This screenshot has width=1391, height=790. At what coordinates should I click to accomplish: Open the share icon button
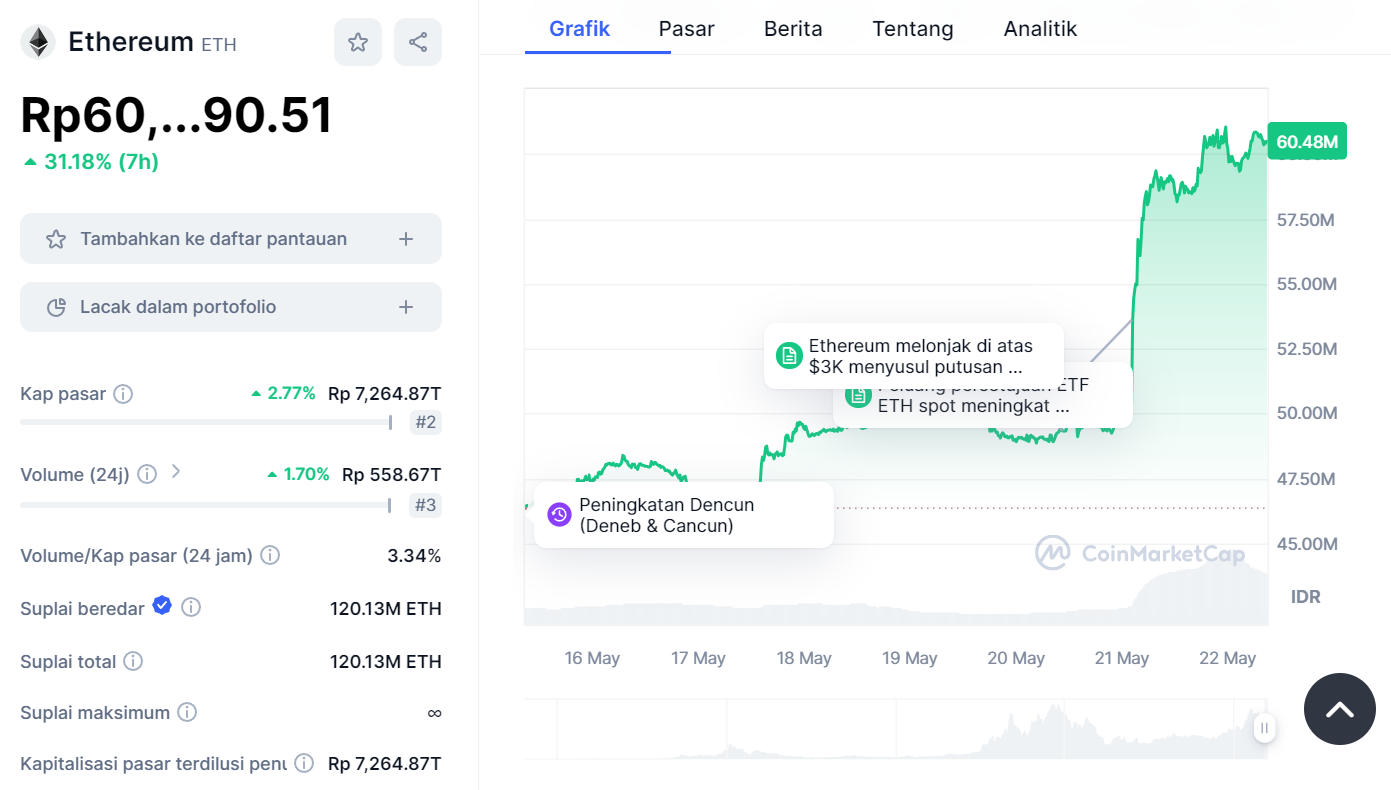(418, 42)
